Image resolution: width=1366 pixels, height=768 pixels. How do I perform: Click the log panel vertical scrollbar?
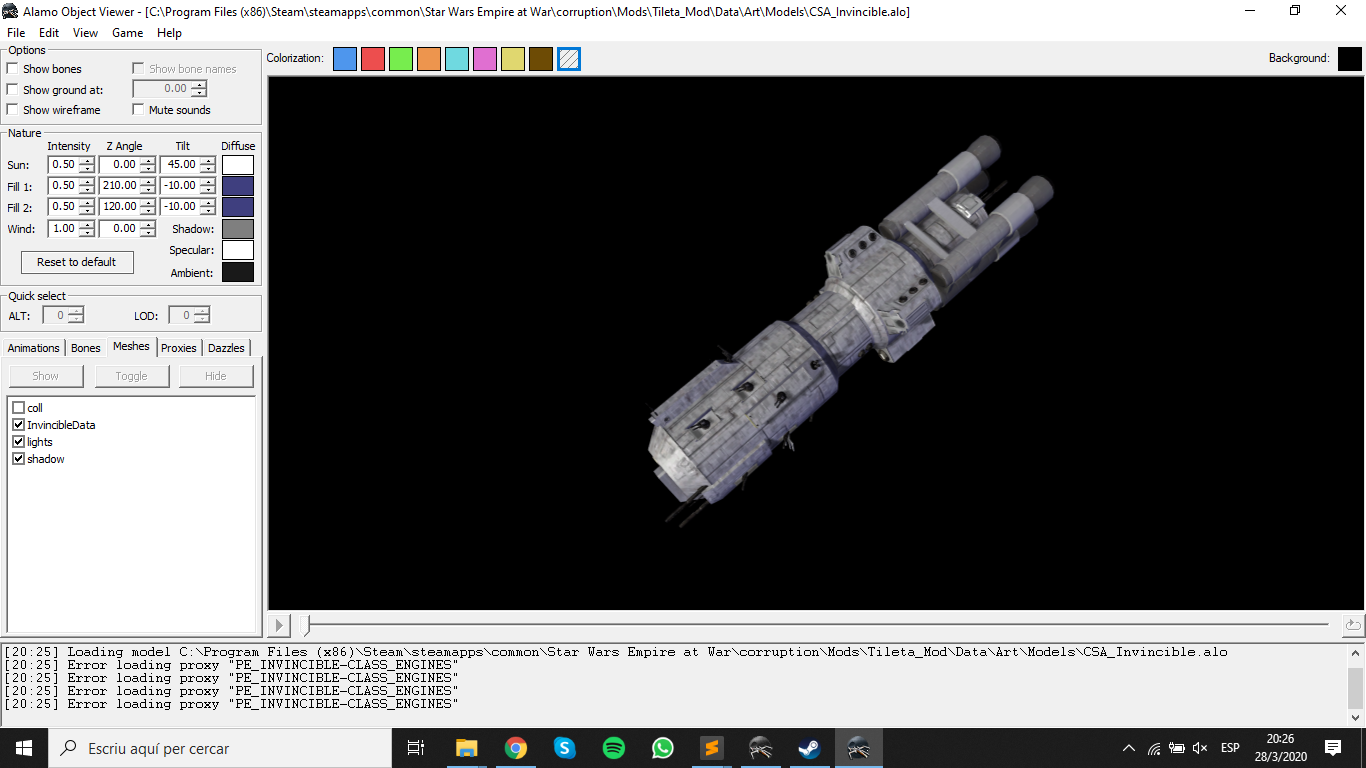1356,684
